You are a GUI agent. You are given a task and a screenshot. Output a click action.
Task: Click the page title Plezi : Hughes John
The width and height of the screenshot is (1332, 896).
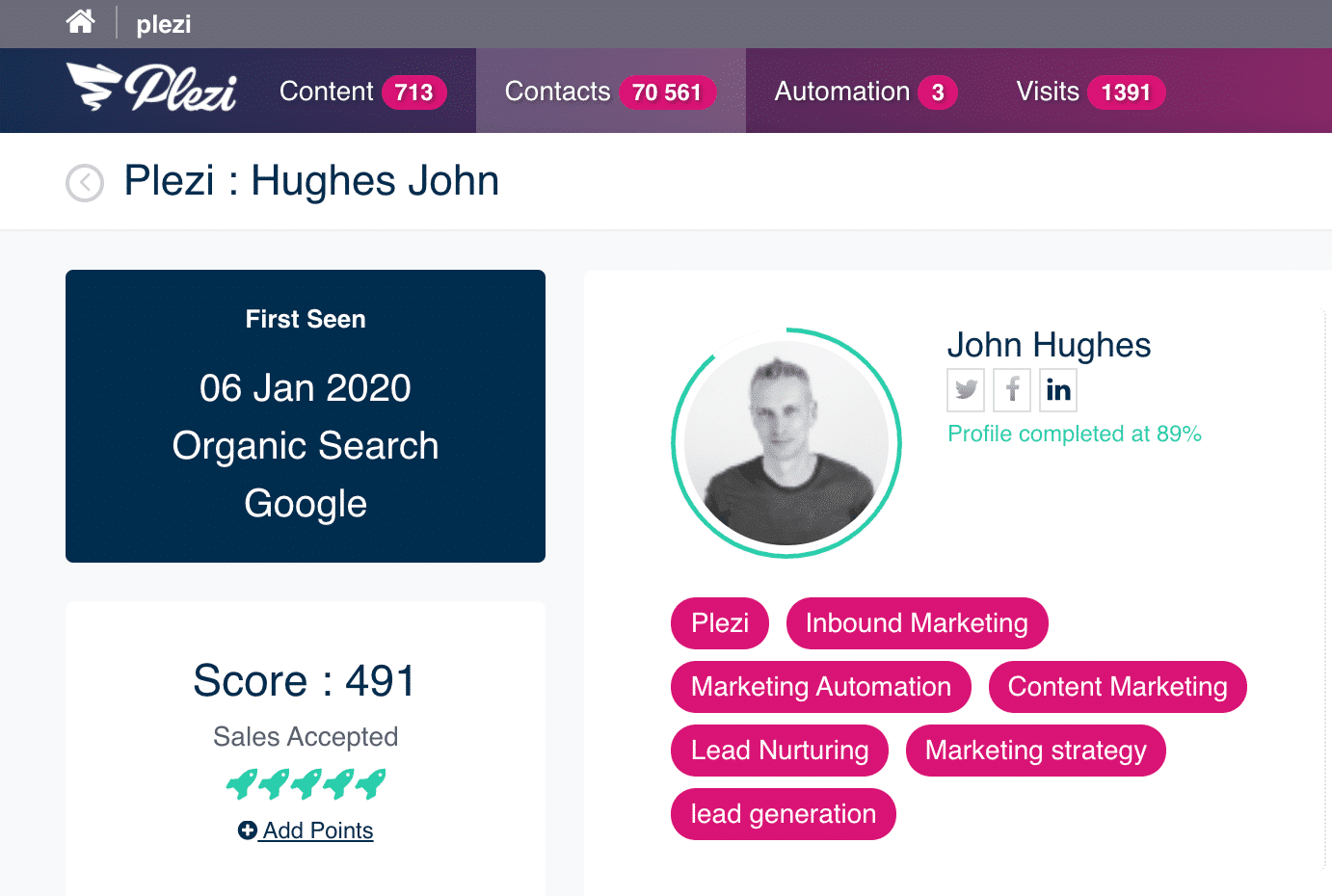[x=311, y=181]
